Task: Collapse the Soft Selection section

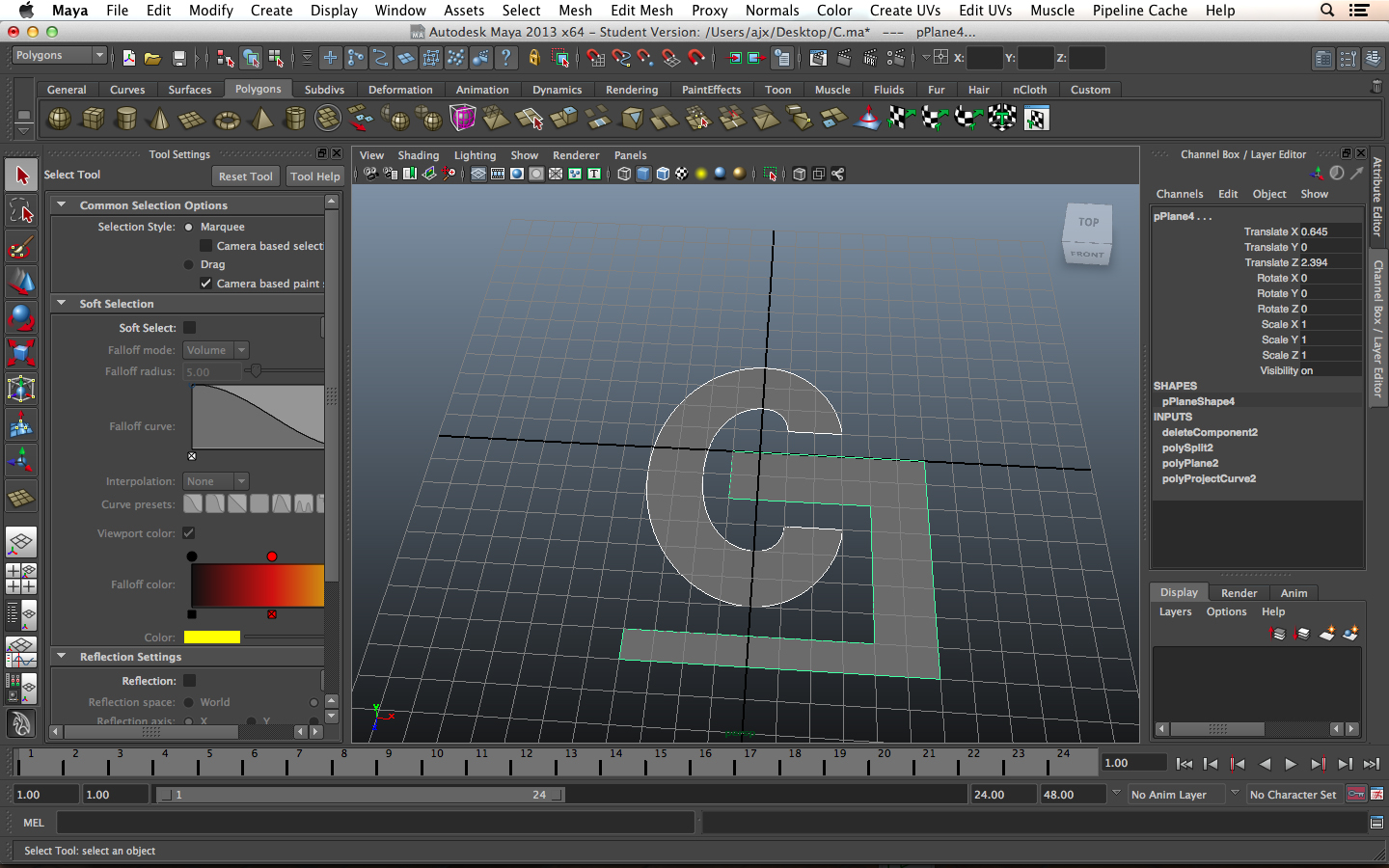Action: (62, 303)
